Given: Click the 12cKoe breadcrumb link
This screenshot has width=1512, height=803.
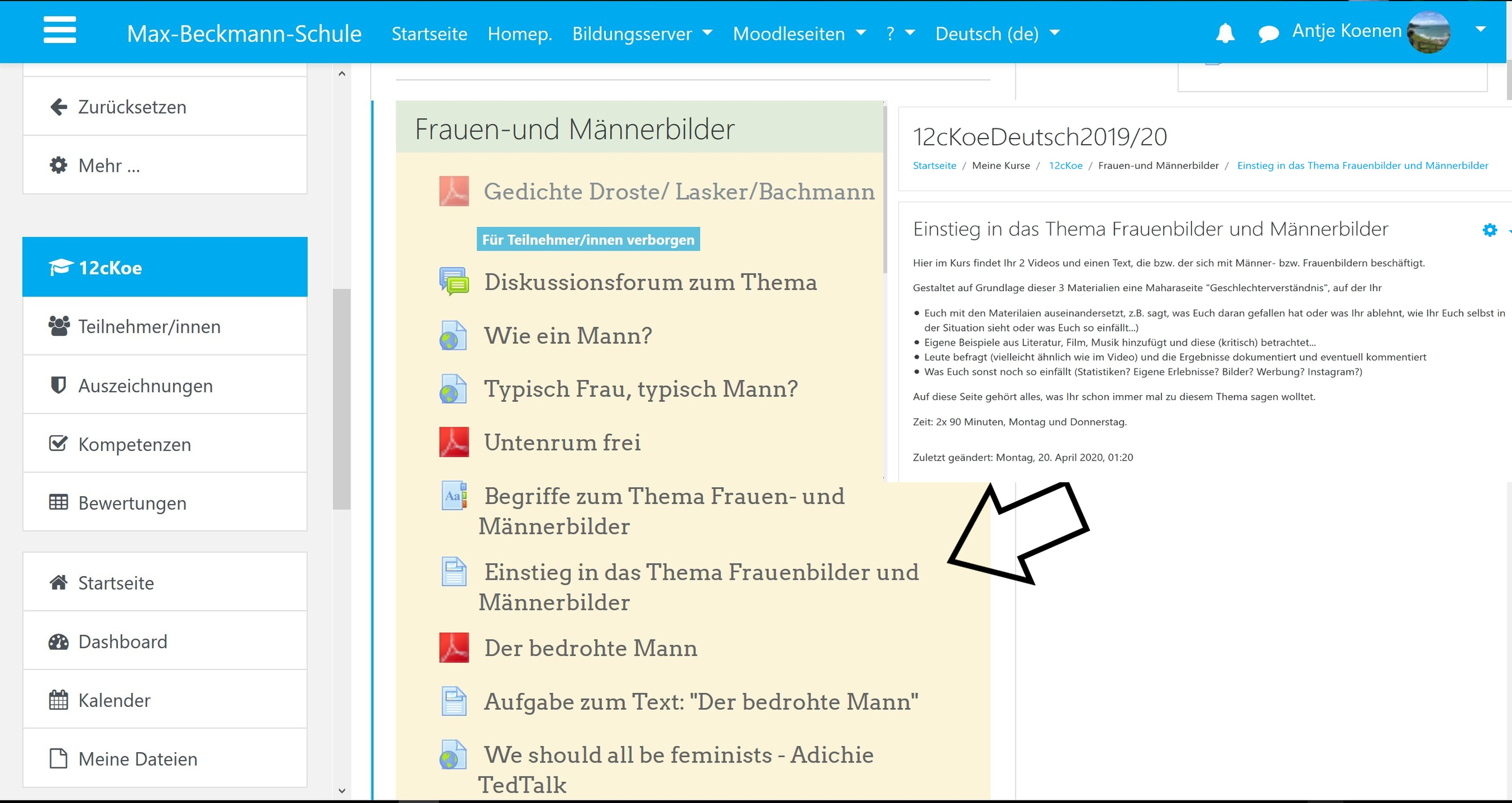Looking at the screenshot, I should 1065,166.
